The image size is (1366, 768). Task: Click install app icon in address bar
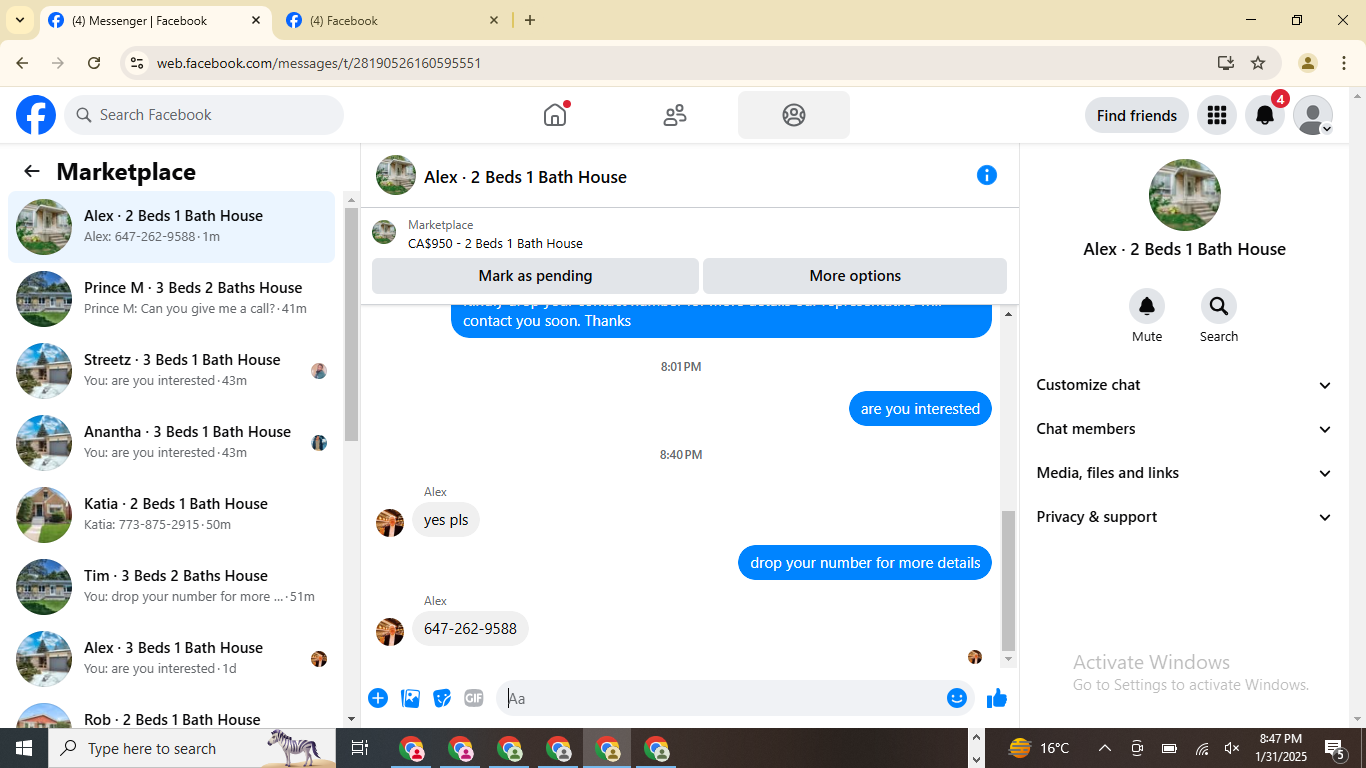pos(1226,63)
